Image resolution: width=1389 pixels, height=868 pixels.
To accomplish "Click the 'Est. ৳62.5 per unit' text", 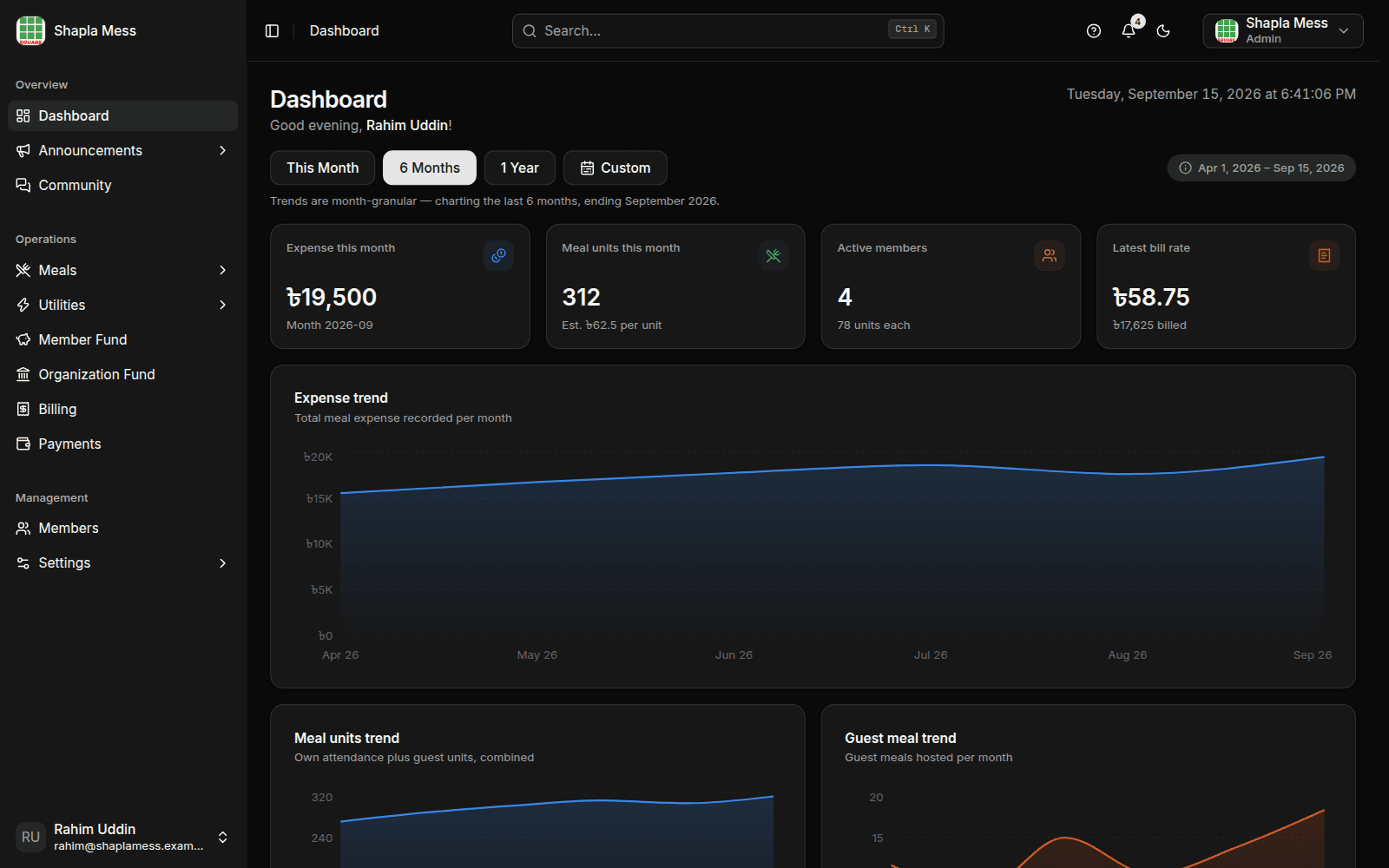I will coord(611,325).
